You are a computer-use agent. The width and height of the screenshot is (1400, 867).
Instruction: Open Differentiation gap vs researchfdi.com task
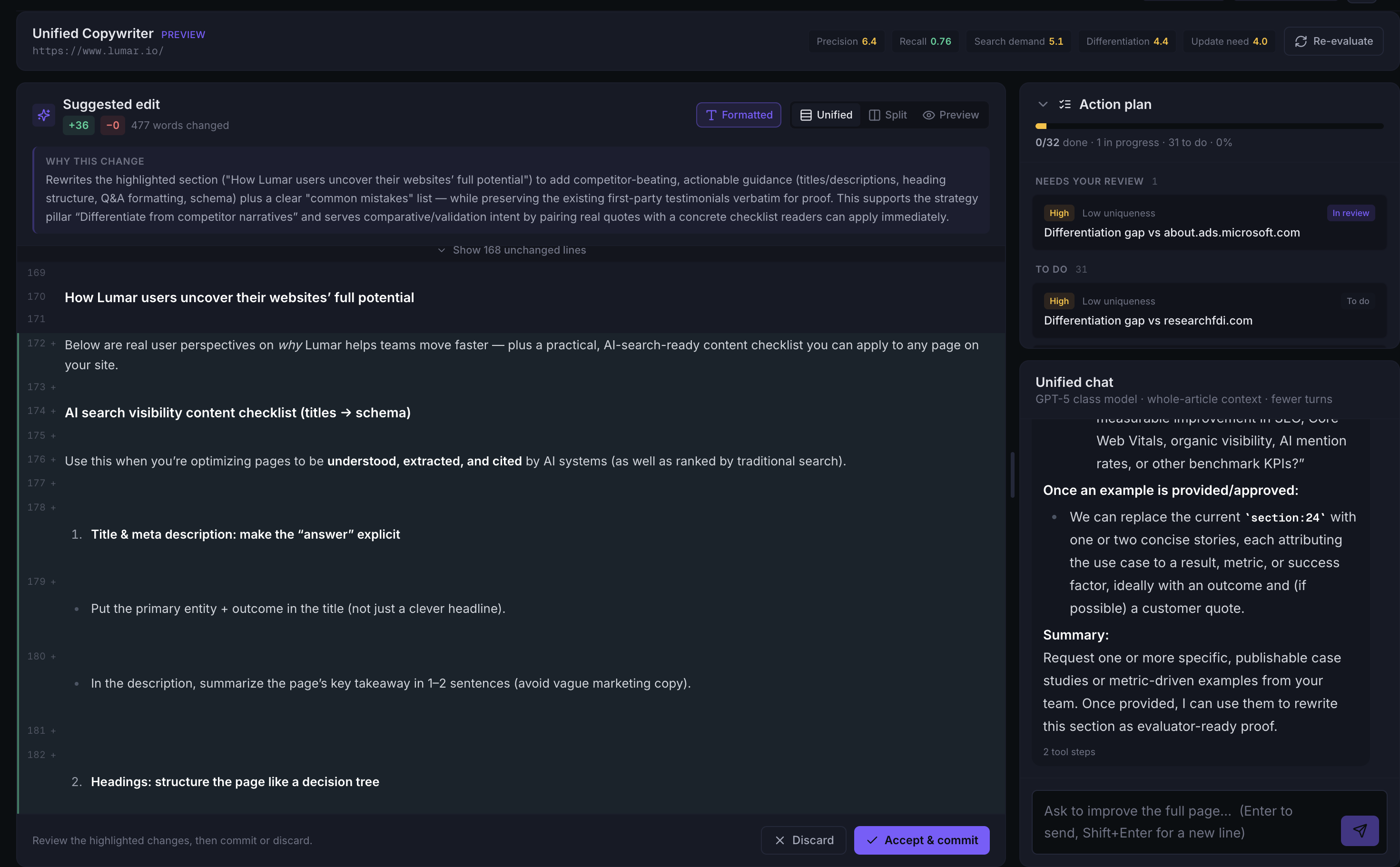pyautogui.click(x=1209, y=310)
